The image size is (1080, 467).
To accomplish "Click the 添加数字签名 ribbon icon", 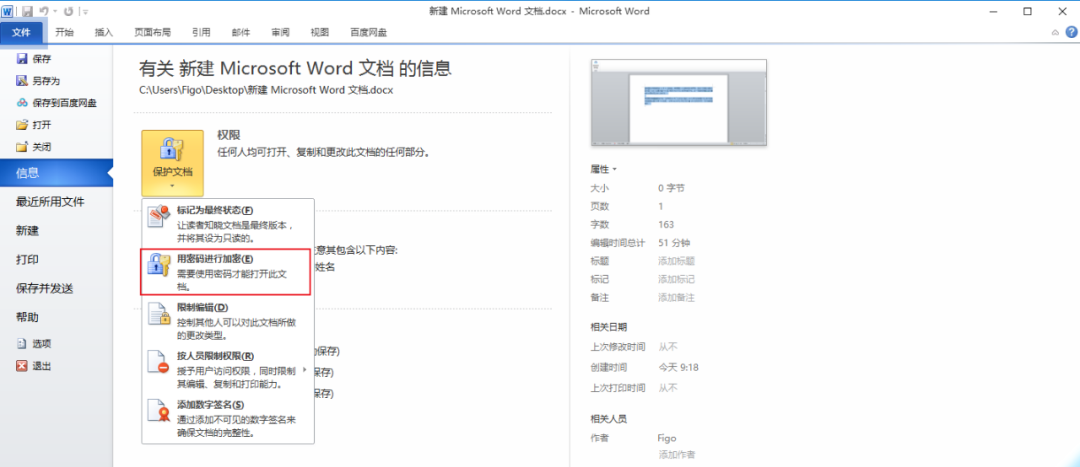I will click(x=160, y=411).
